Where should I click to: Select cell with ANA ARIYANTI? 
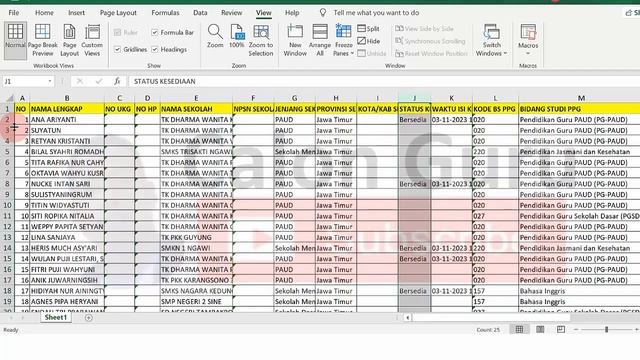67,120
